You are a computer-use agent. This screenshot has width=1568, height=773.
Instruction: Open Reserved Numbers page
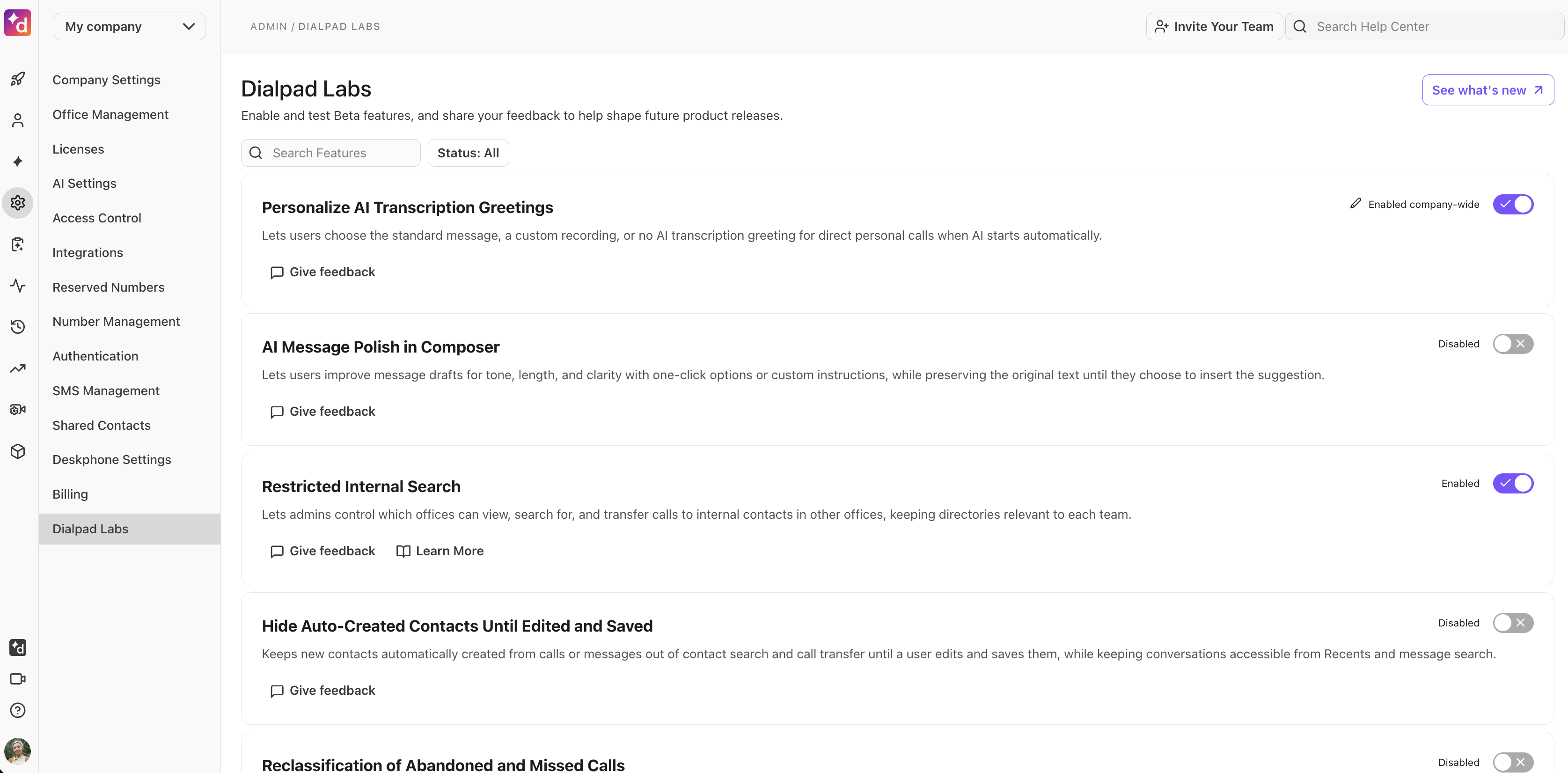(130, 287)
